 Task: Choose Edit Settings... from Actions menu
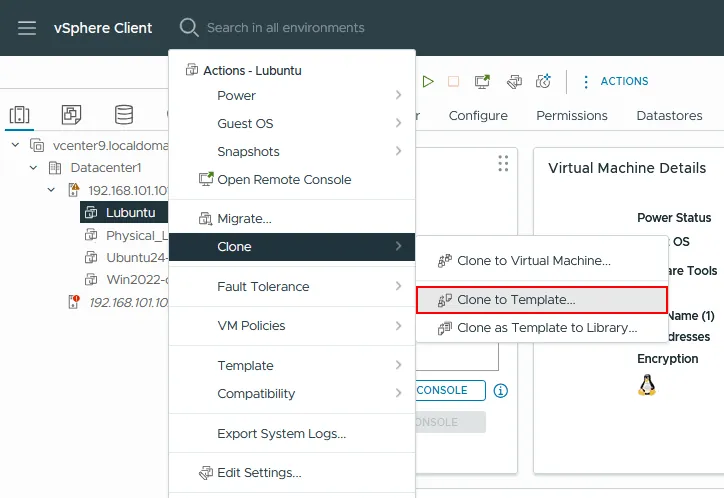(x=292, y=473)
